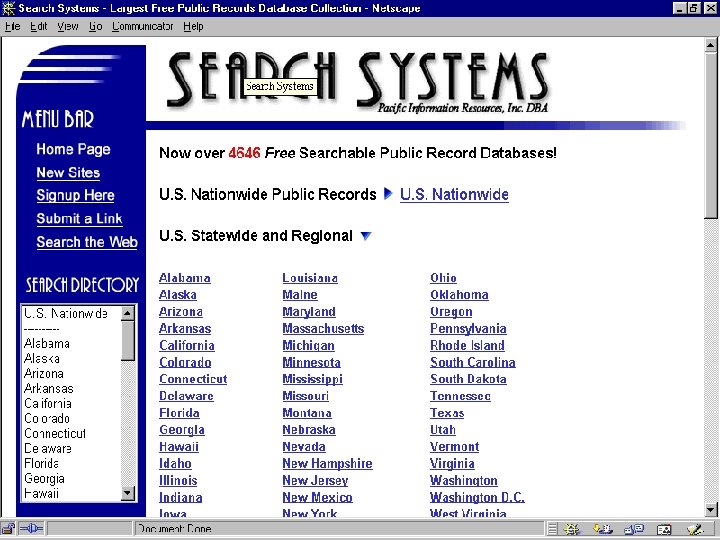Open the Nebraska state link
Image resolution: width=720 pixels, height=540 pixels.
point(309,430)
